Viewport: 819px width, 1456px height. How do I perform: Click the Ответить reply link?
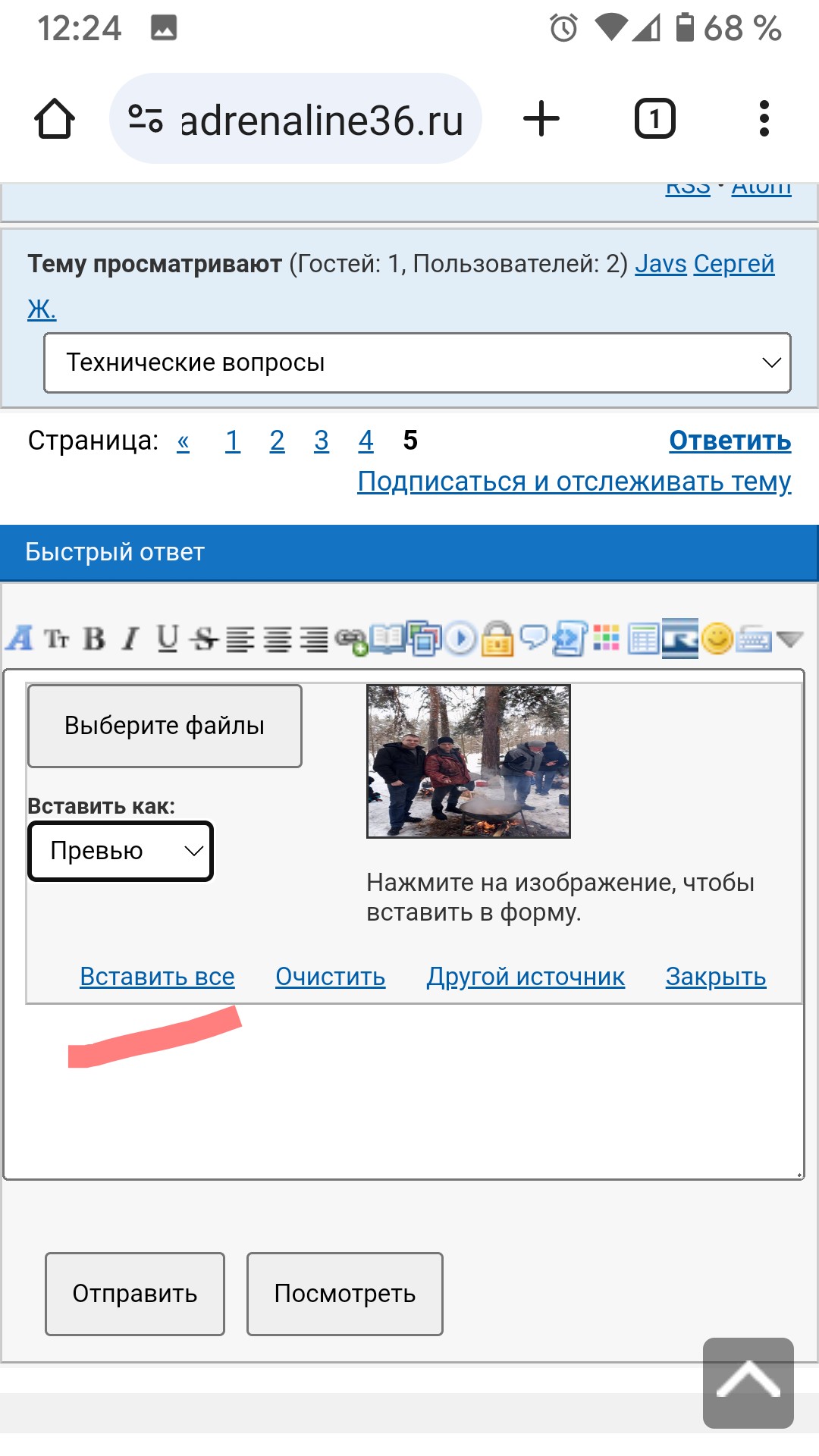click(730, 441)
